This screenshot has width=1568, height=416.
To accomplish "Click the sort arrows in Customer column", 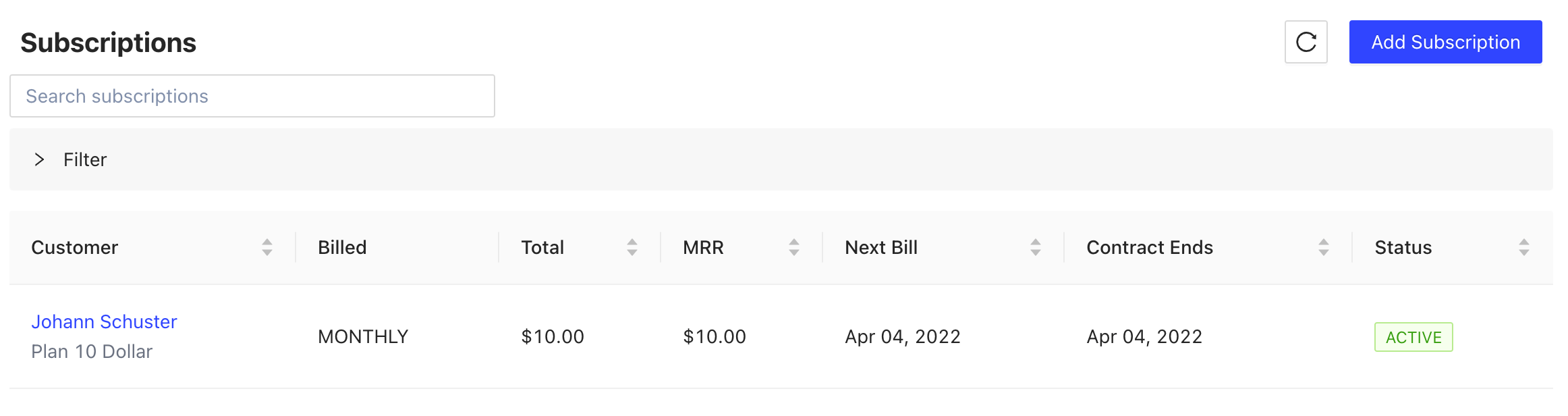I will [267, 247].
